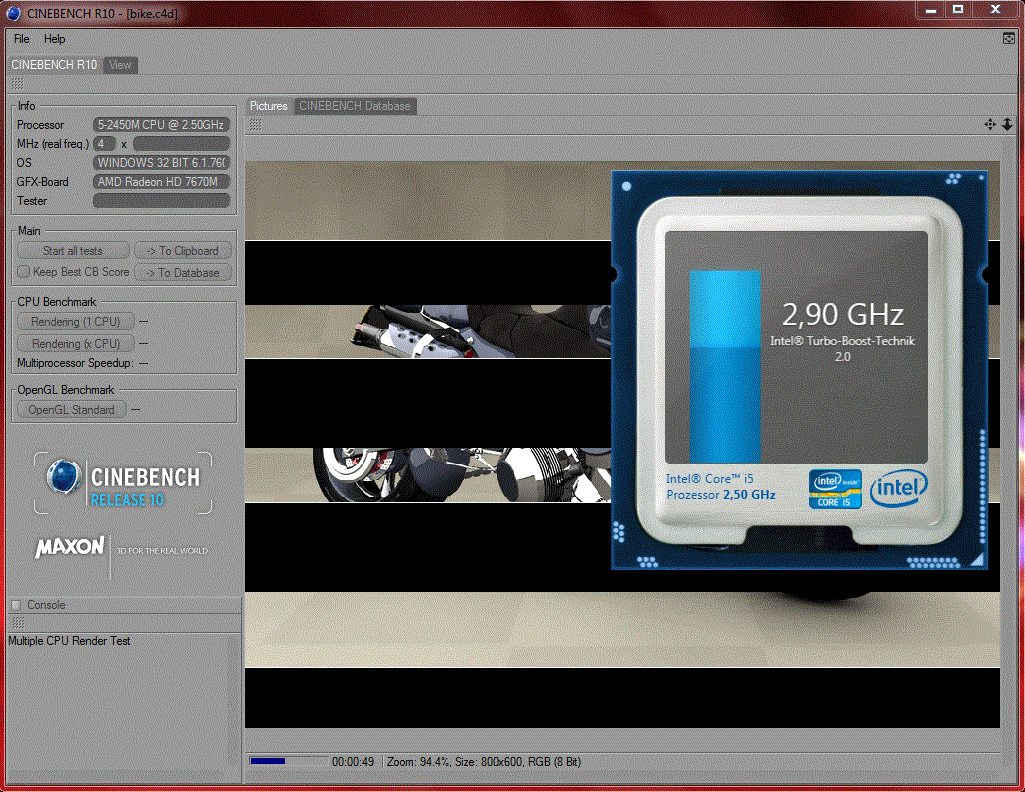Click the console panel scrollbar
Viewport: 1025px width, 792px height.
coord(232,699)
